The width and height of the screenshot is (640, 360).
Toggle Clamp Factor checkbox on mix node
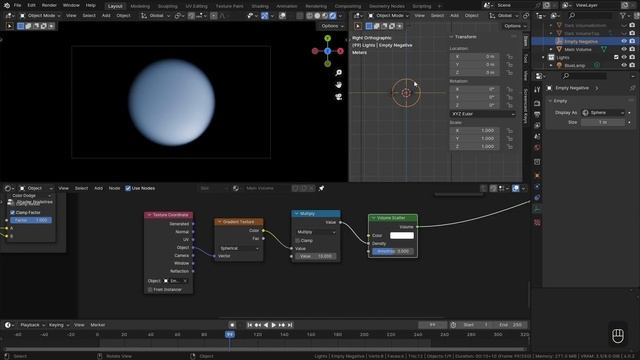tap(12, 213)
